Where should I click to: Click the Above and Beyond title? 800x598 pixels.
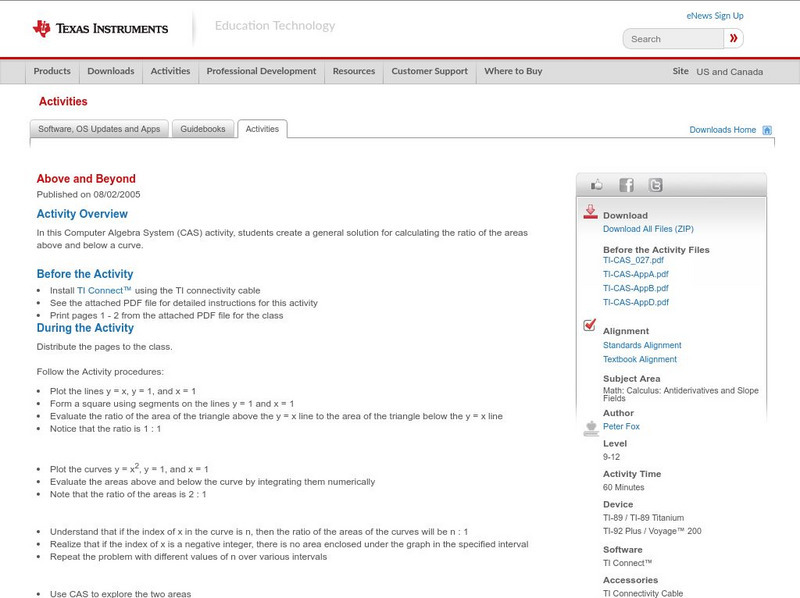pyautogui.click(x=86, y=179)
